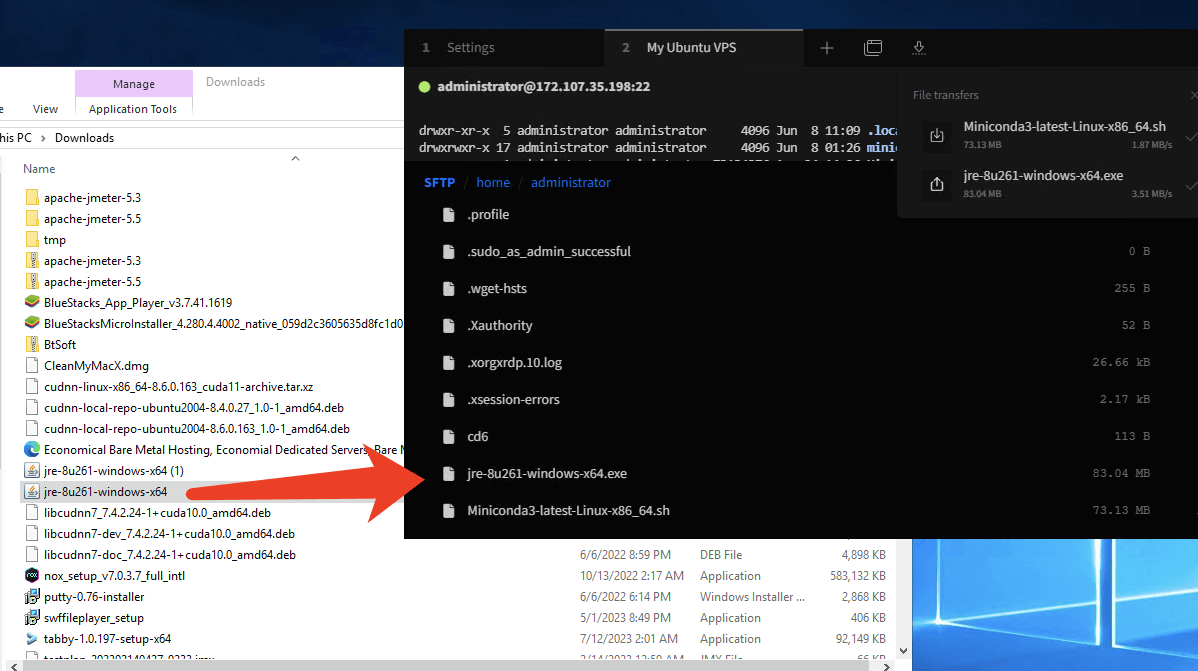1198x671 pixels.
Task: Click the BtSoft zip archive icon
Action: pyautogui.click(x=32, y=345)
